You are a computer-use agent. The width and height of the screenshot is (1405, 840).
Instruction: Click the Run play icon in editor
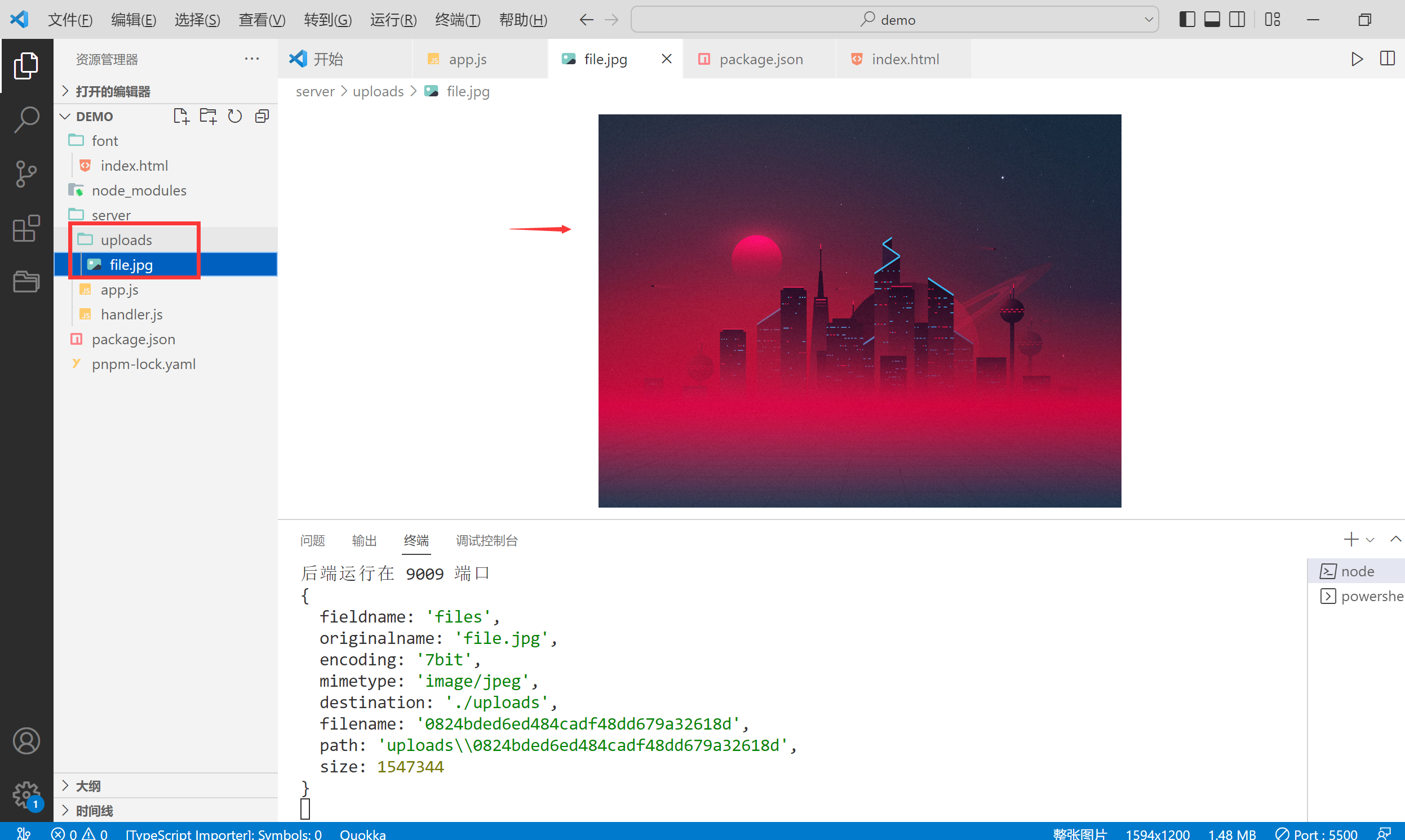coord(1357,59)
